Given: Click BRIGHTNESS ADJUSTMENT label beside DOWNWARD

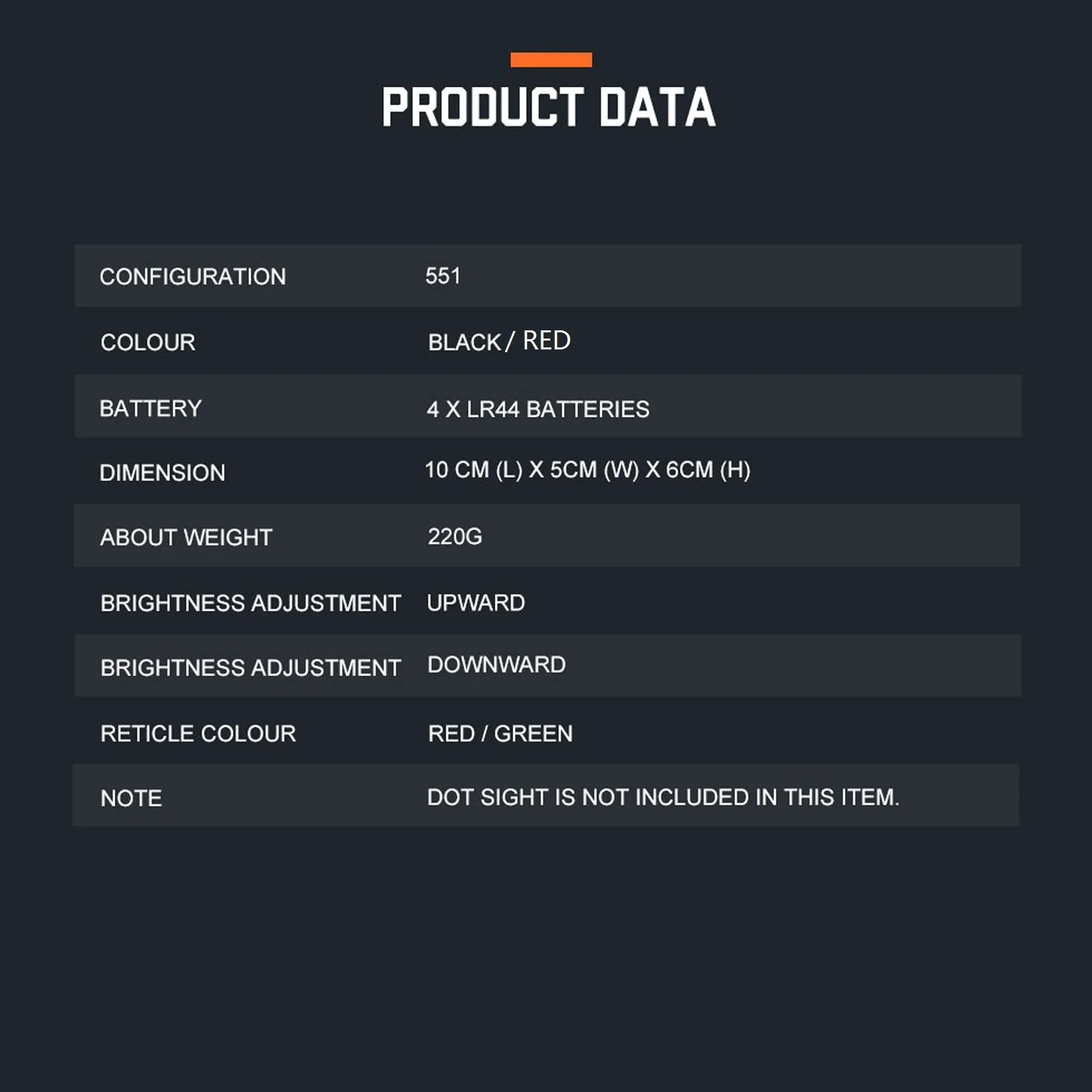Looking at the screenshot, I should pos(250,667).
